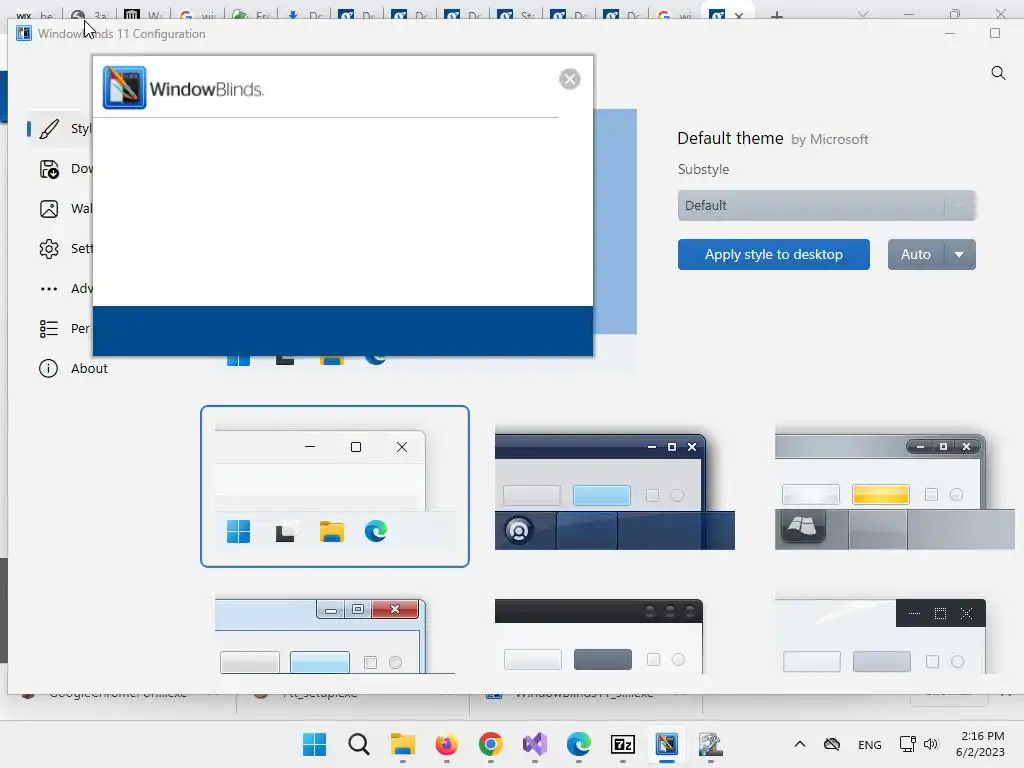Viewport: 1024px width, 768px height.
Task: Select the Aero-style theme with red close button
Action: click(334, 635)
